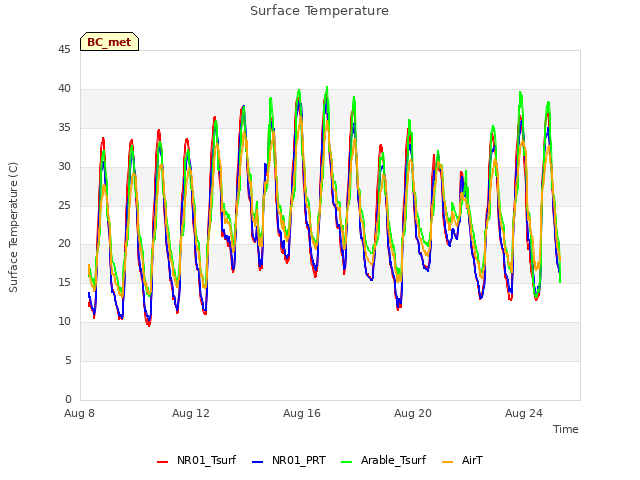Click the 25 y-axis tick label
The height and width of the screenshot is (480, 640).
pos(64,205)
